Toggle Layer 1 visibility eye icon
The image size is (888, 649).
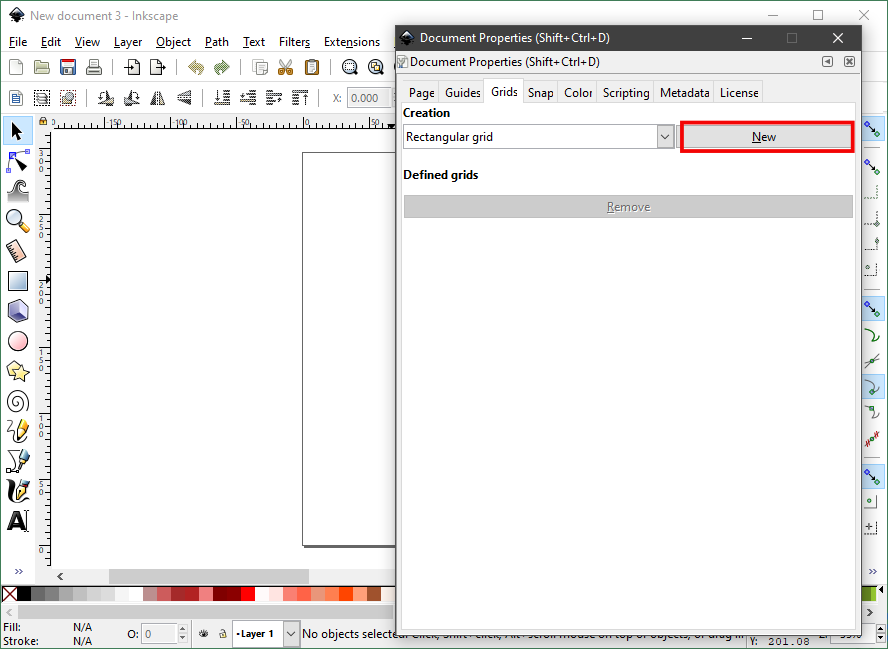tap(203, 634)
